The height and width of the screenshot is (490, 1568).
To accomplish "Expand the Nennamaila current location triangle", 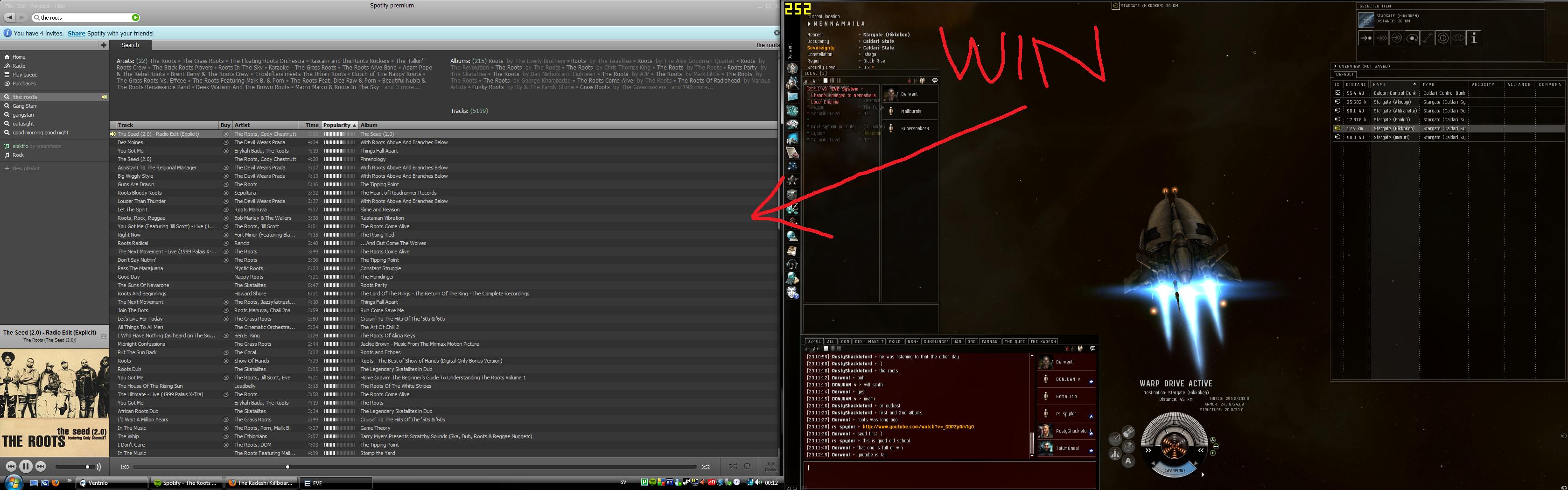I will pos(810,24).
